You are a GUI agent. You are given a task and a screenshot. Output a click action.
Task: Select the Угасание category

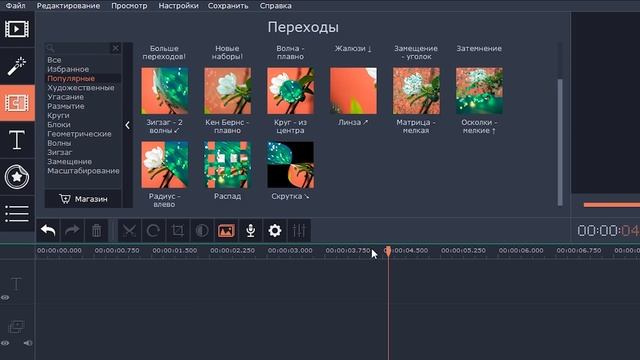(65, 97)
